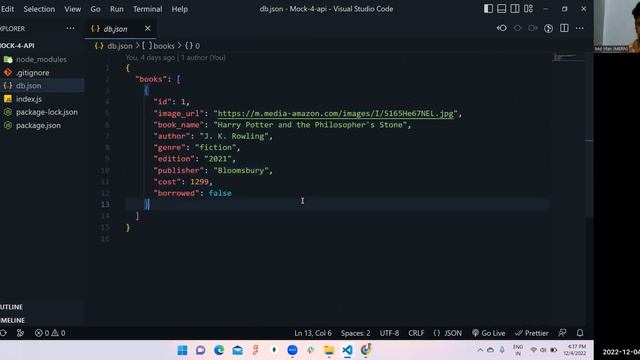Open the Help menu
This screenshot has width=640, height=360.
(x=180, y=9)
